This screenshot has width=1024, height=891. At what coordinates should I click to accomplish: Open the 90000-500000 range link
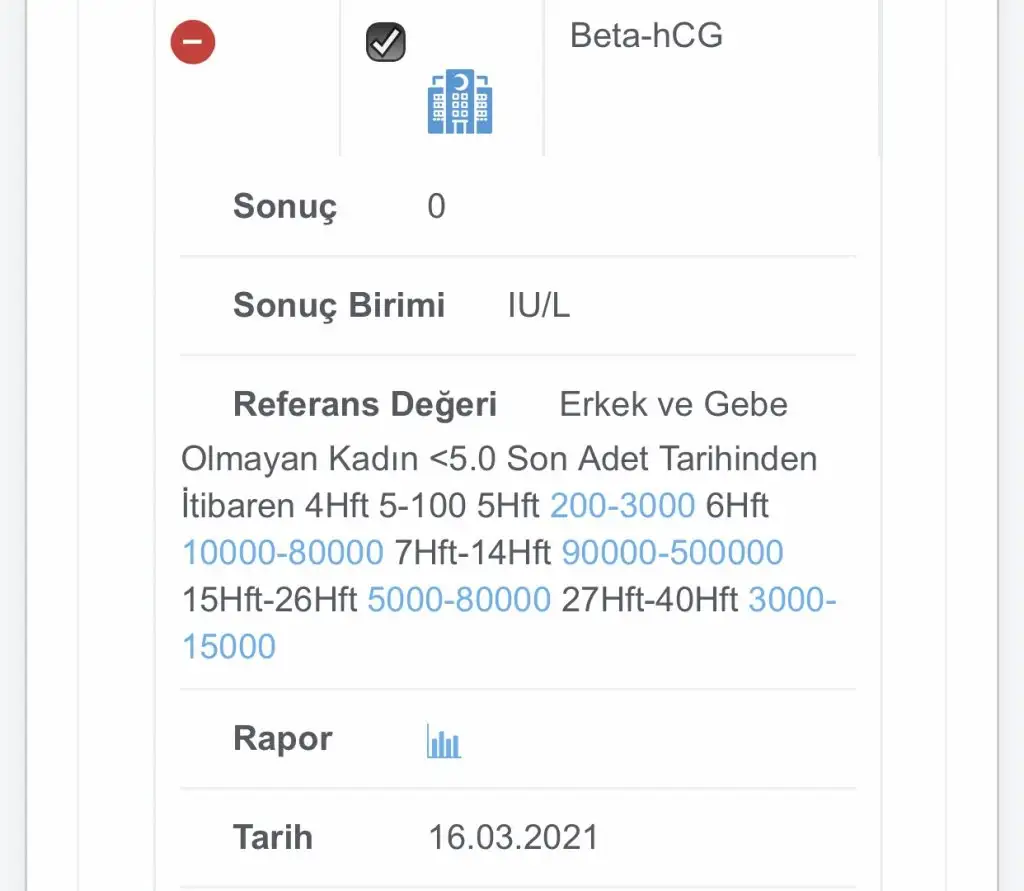(672, 552)
